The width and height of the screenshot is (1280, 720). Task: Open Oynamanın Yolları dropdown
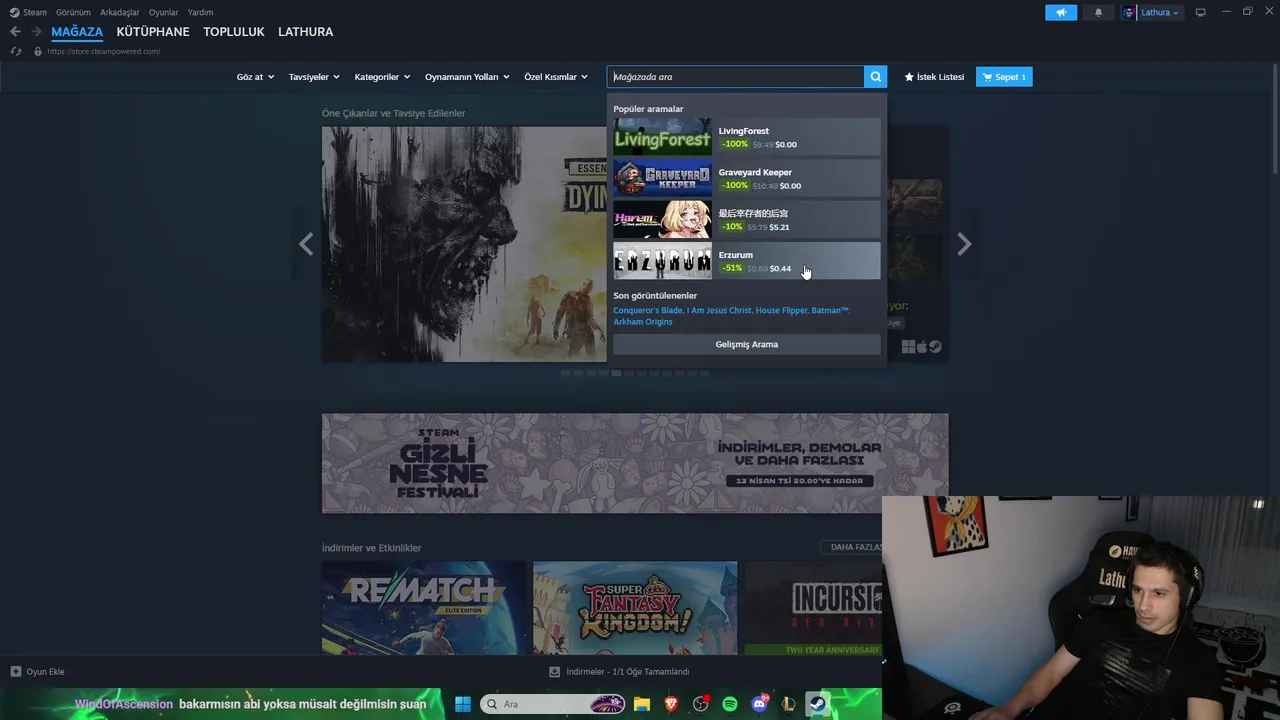tap(467, 77)
